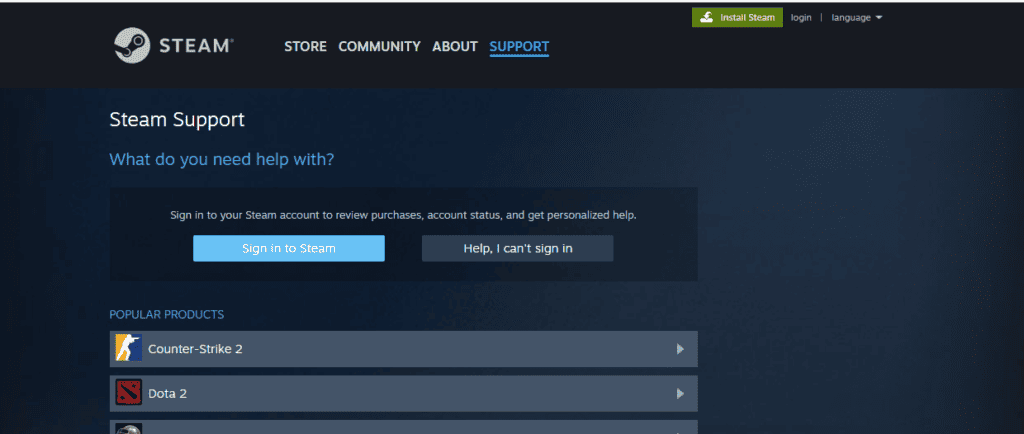Click the Counter-Strike 2 game icon
The image size is (1024, 434).
[129, 349]
